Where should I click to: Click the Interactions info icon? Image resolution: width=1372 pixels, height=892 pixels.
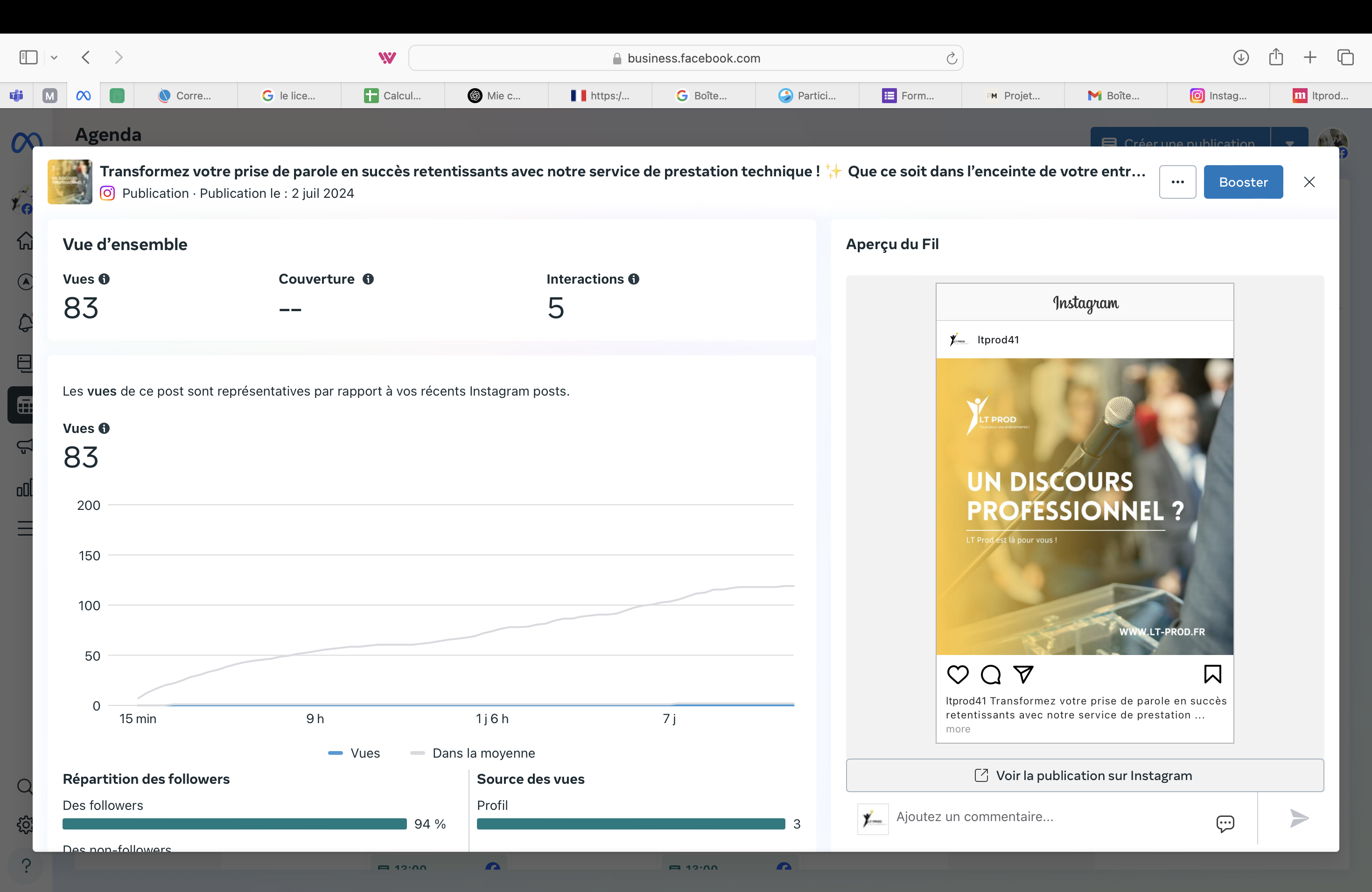634,279
